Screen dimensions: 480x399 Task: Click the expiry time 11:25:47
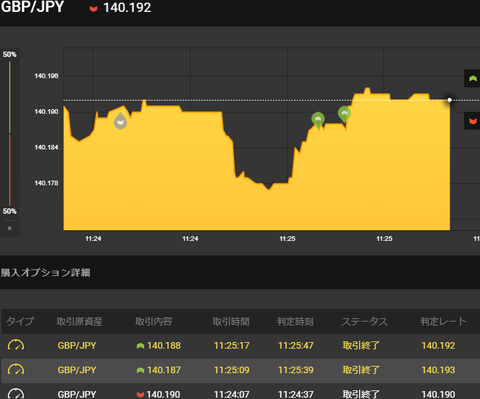(x=296, y=346)
